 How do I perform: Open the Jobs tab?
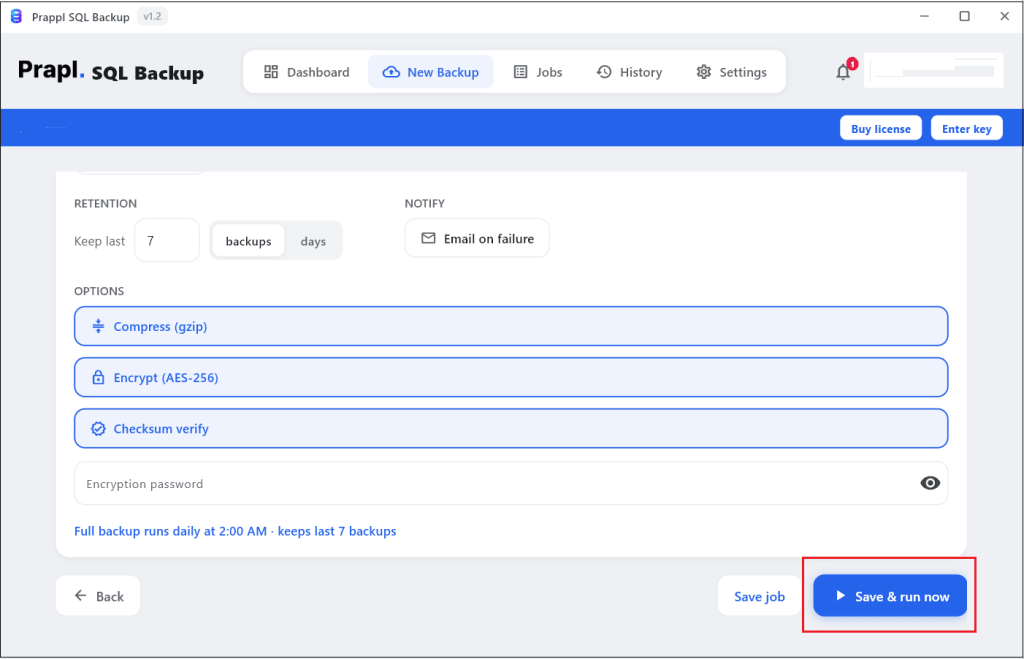(537, 72)
